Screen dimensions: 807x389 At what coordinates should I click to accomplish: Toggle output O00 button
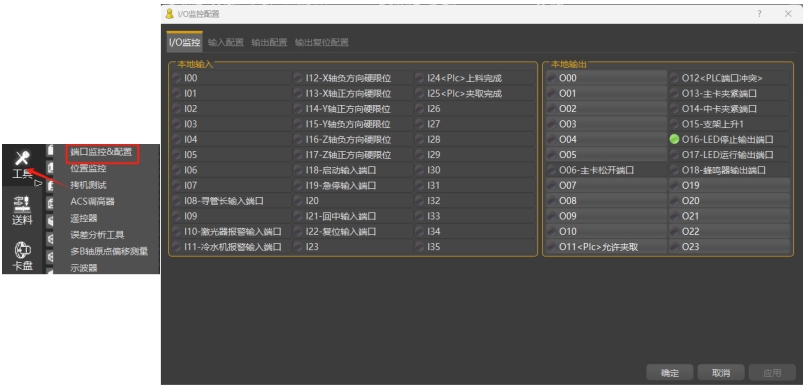pyautogui.click(x=606, y=78)
